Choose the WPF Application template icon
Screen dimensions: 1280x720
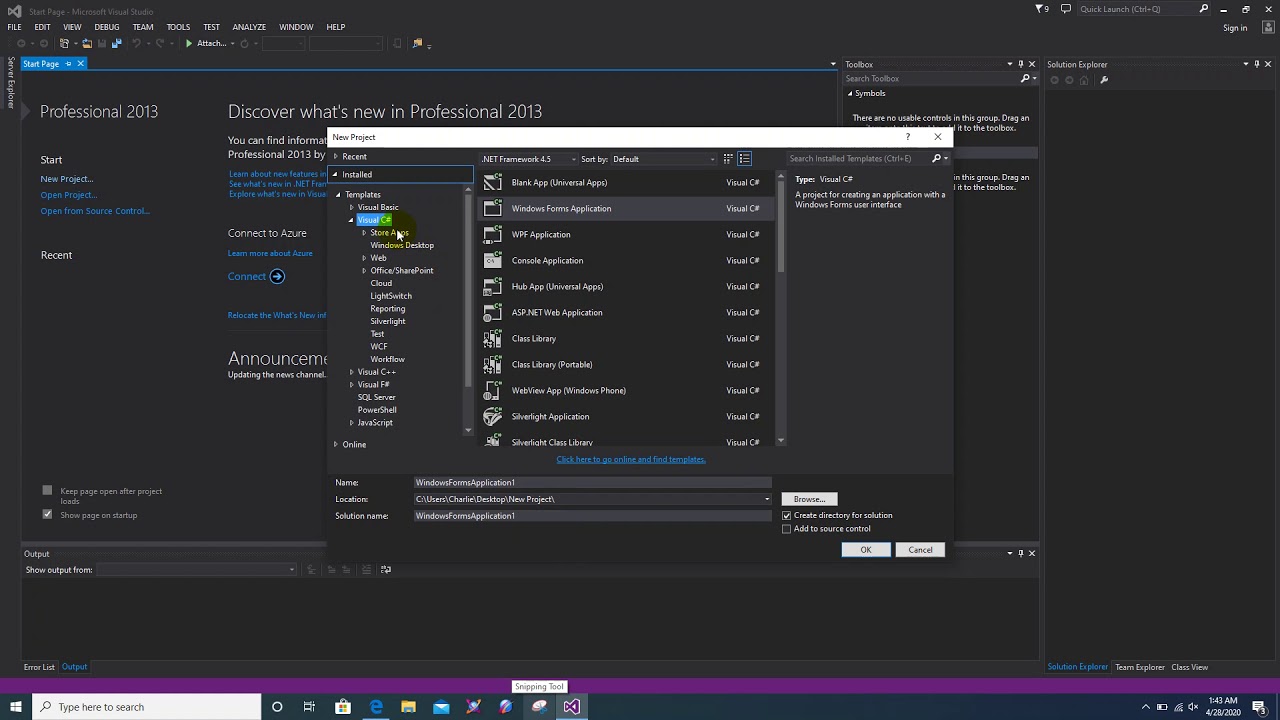492,234
